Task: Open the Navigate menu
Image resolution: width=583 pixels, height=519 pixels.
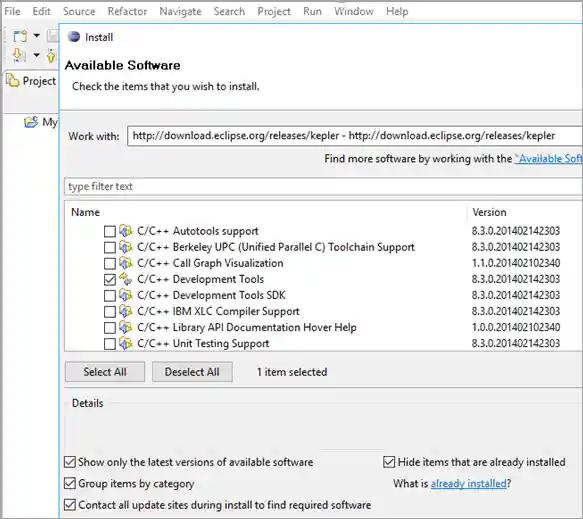Action: pos(180,11)
